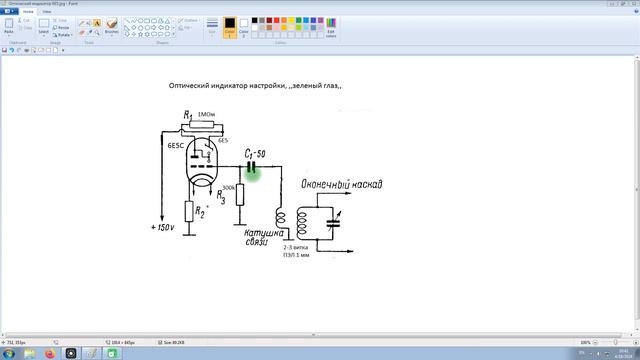Pick the yellow color swatch

(291, 20)
